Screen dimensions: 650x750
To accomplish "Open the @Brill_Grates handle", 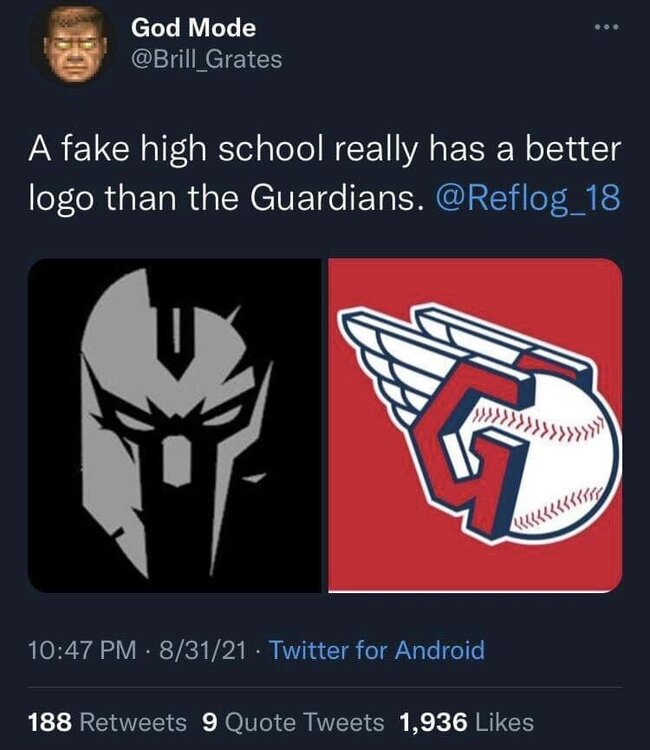I will [207, 60].
